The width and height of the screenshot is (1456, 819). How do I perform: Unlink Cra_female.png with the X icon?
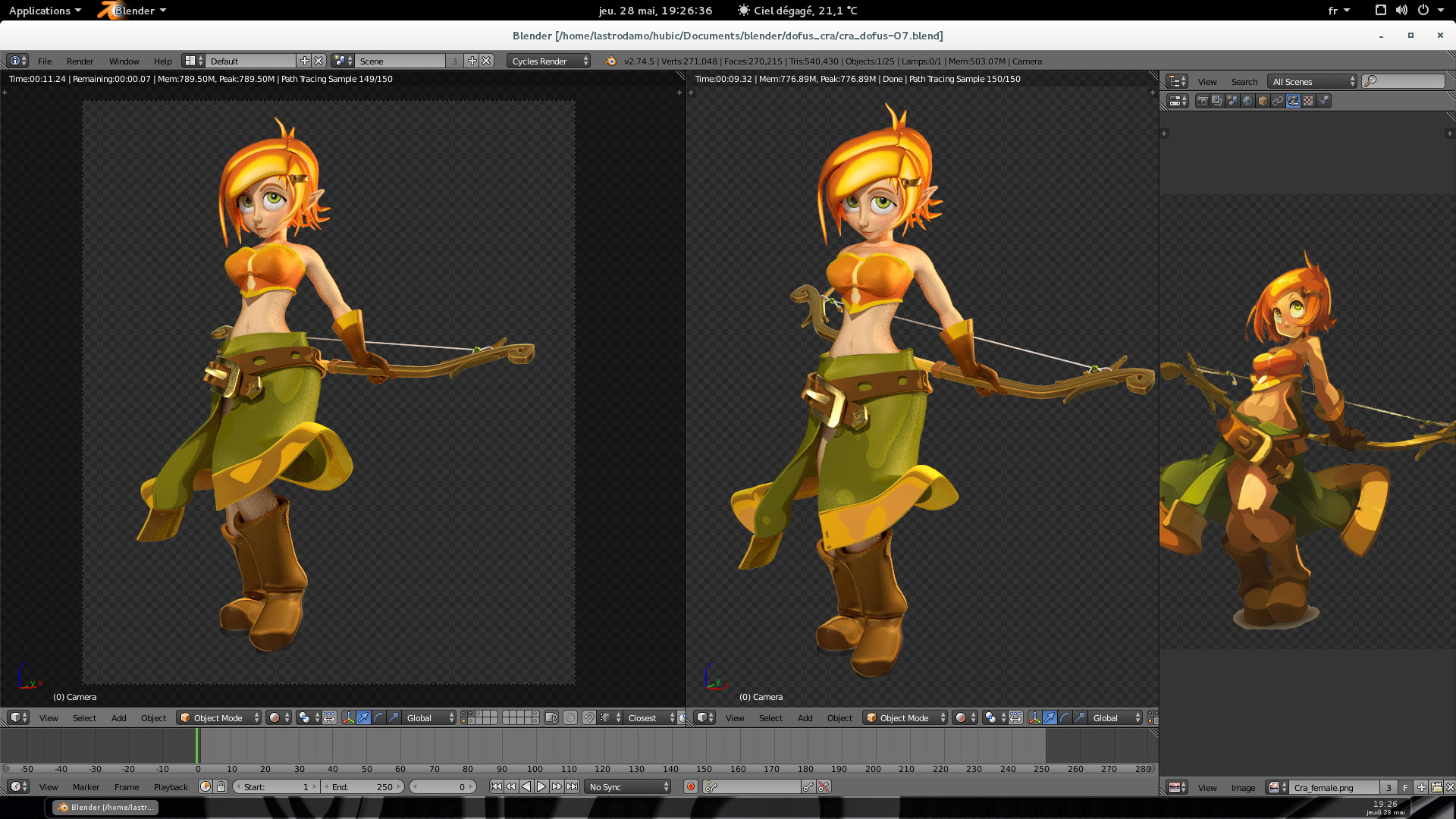pos(1450,787)
